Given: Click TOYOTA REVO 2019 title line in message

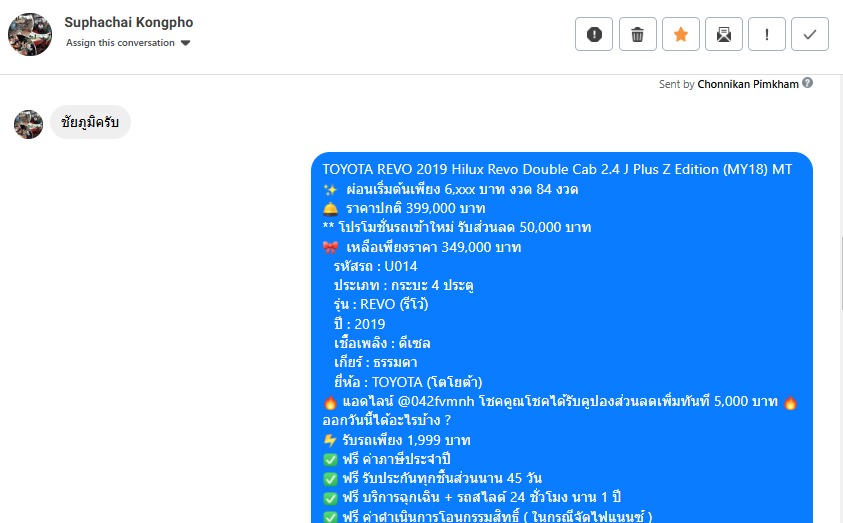Looking at the screenshot, I should 557,169.
